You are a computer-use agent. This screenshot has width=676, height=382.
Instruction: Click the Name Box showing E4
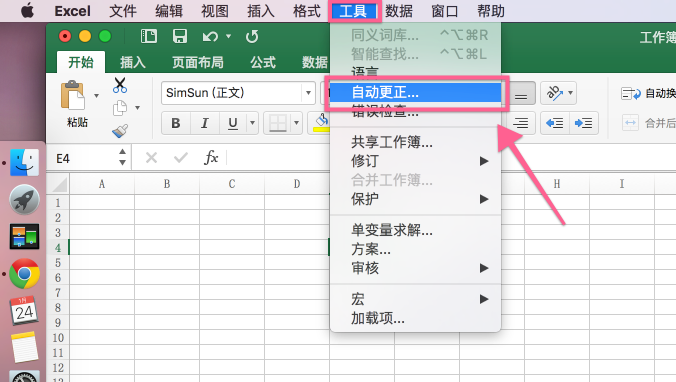[81, 158]
